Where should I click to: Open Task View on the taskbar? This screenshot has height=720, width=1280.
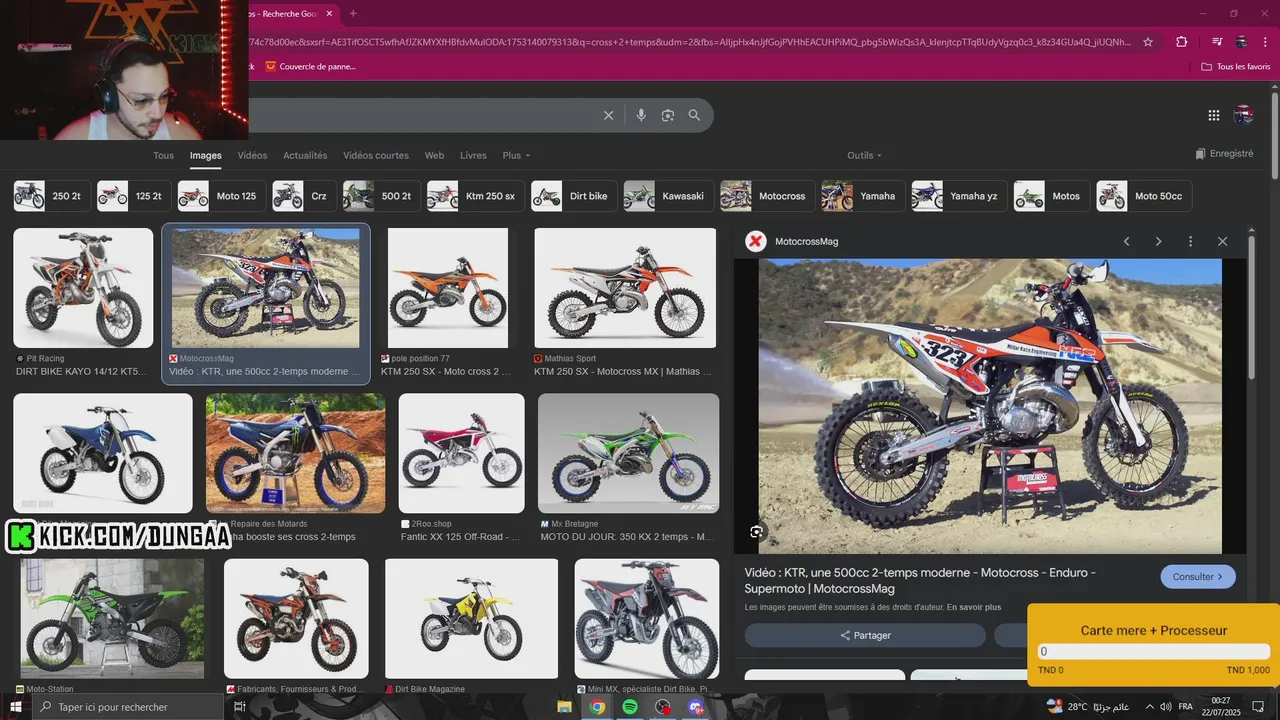240,707
